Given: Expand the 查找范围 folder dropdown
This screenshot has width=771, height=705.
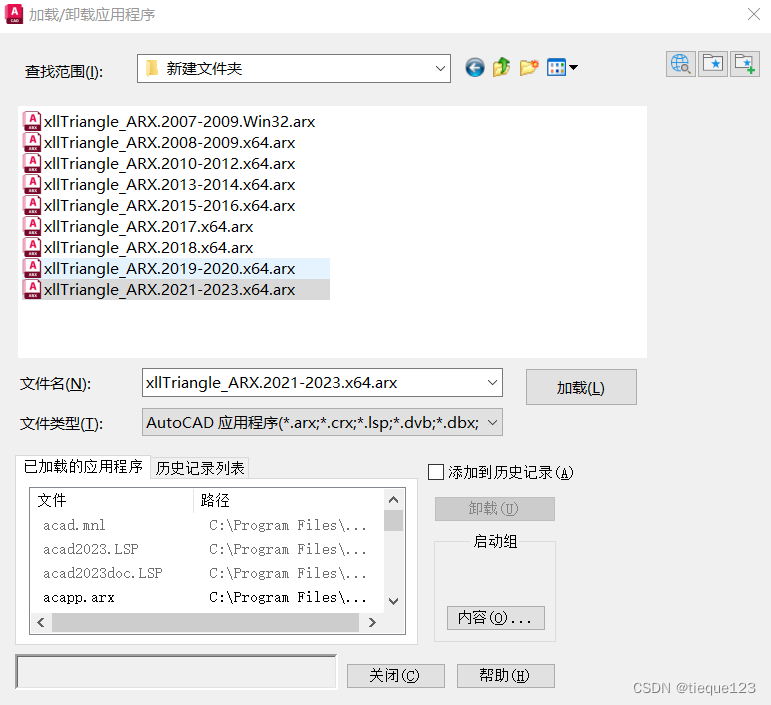Looking at the screenshot, I should pyautogui.click(x=440, y=68).
